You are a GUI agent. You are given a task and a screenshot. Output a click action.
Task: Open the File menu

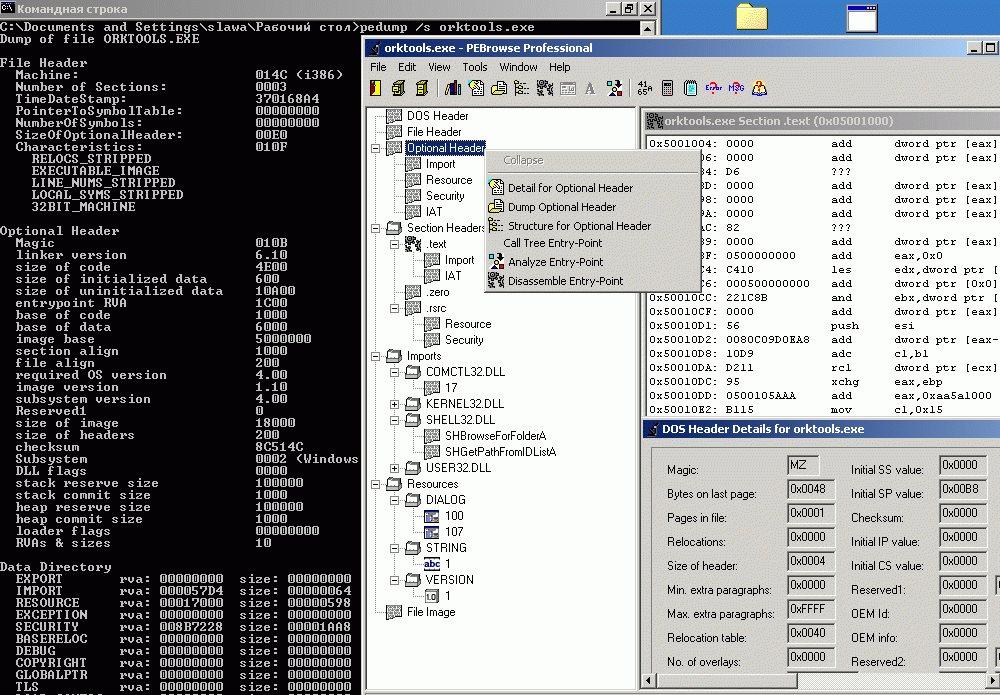(378, 67)
